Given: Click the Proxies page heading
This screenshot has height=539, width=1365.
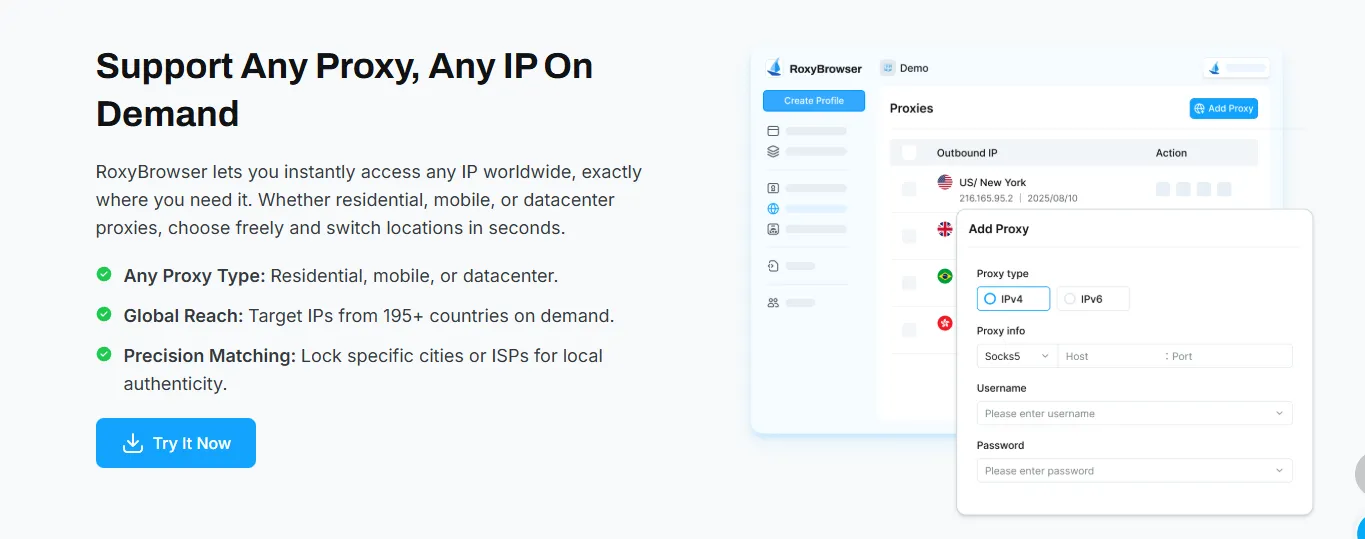Looking at the screenshot, I should click(911, 108).
